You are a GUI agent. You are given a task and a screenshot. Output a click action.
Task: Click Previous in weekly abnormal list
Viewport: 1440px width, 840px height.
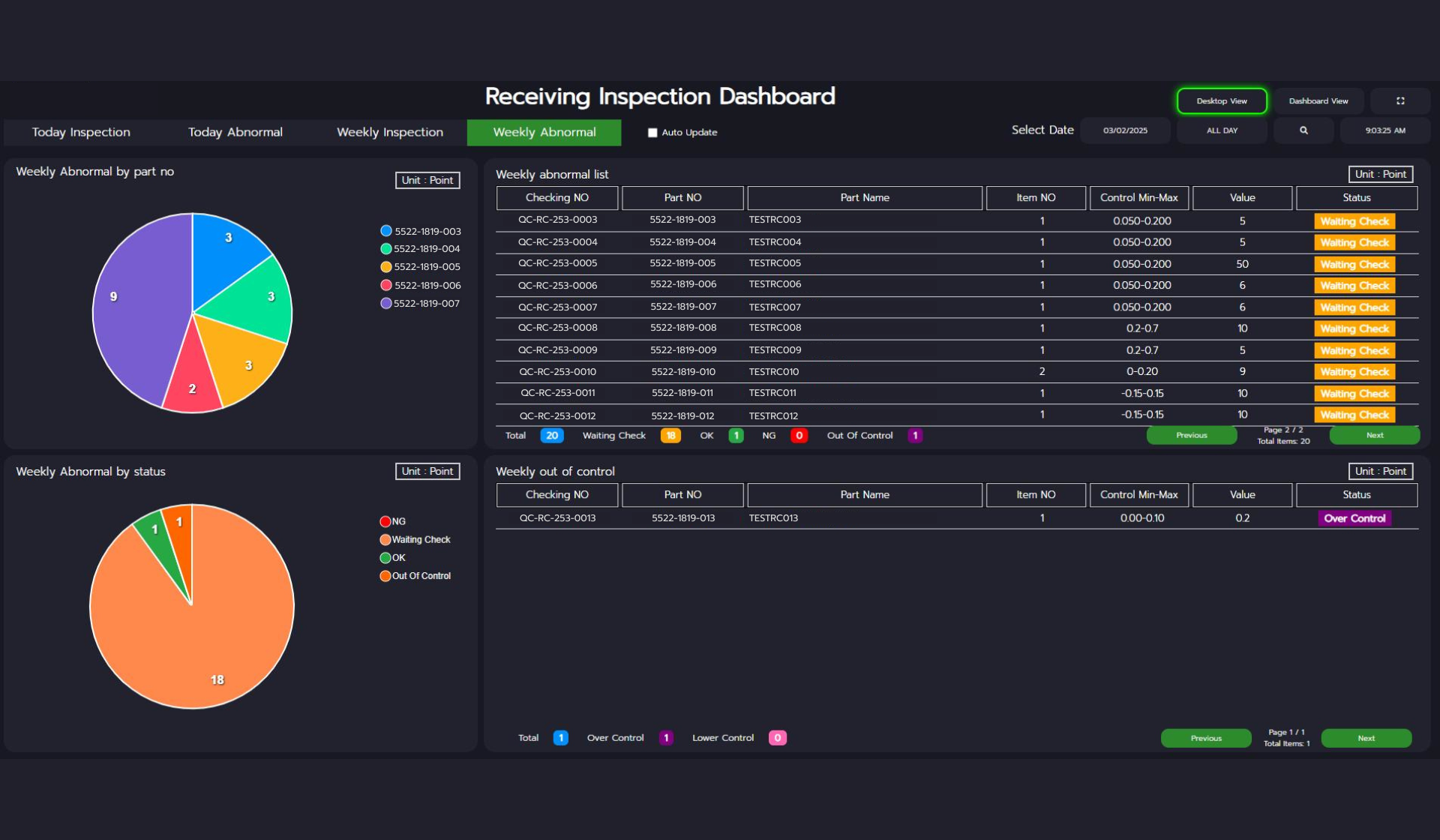pyautogui.click(x=1191, y=436)
